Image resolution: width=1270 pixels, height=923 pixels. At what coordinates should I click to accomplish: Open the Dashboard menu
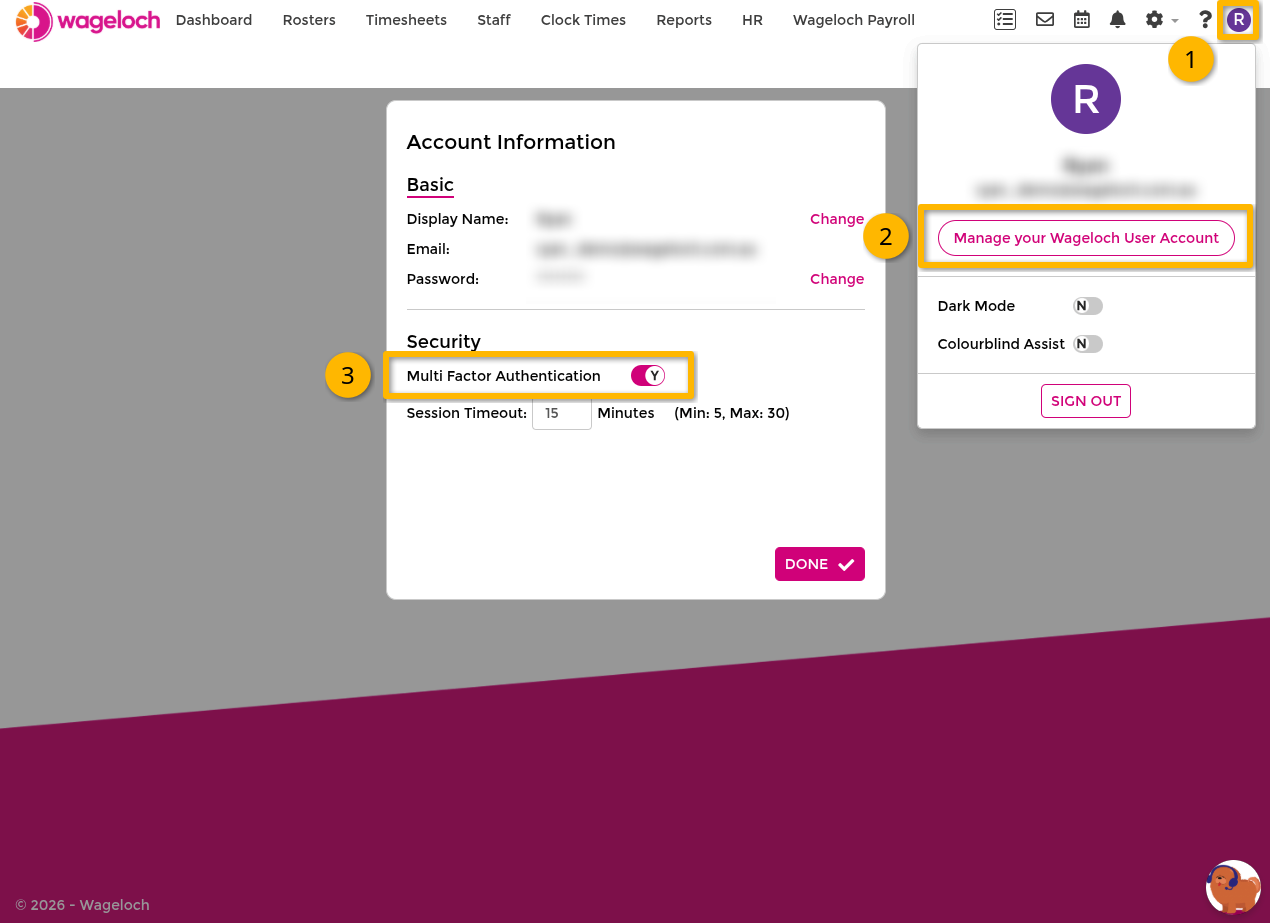click(x=214, y=20)
